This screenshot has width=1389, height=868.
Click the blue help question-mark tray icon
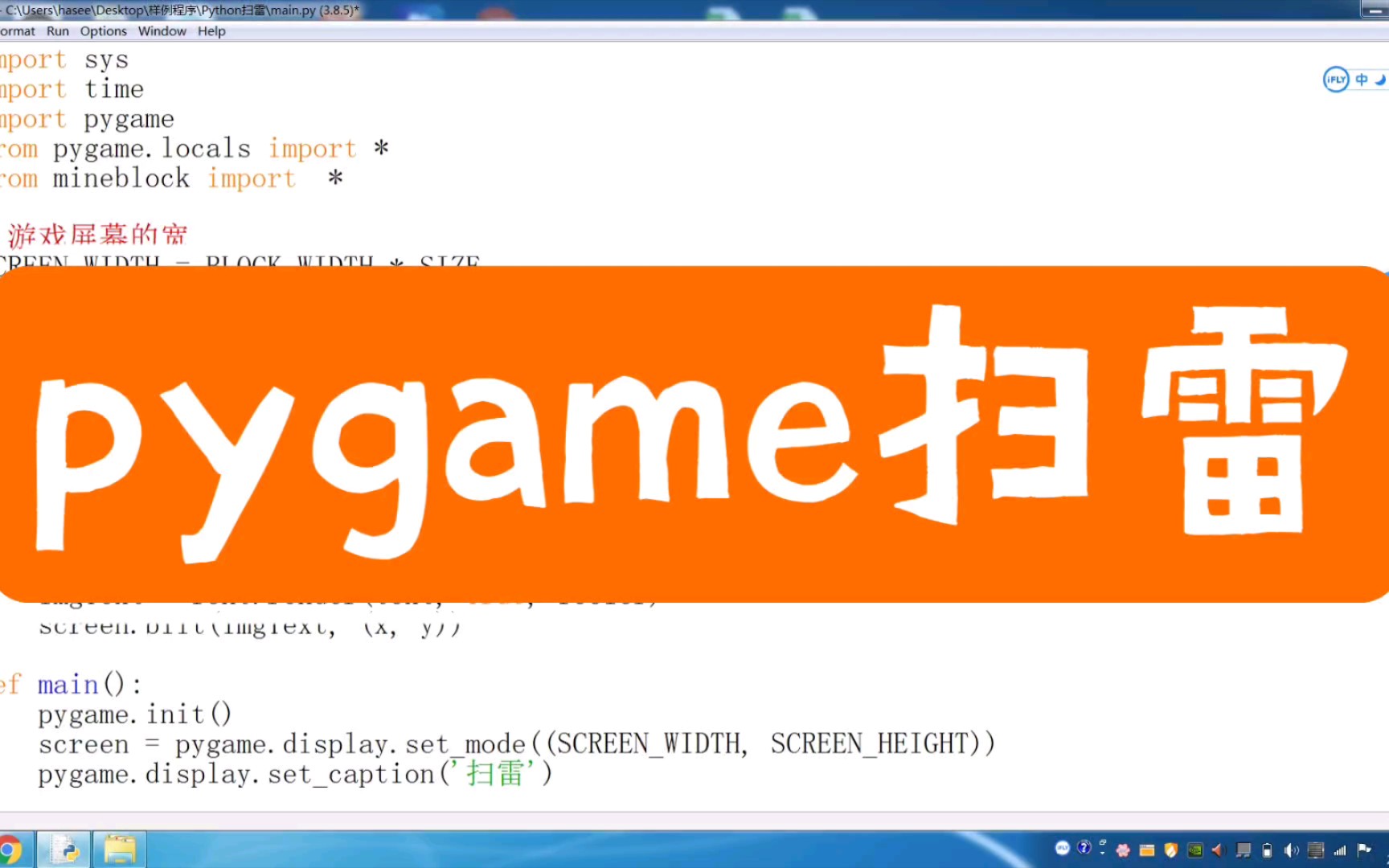coord(1084,847)
